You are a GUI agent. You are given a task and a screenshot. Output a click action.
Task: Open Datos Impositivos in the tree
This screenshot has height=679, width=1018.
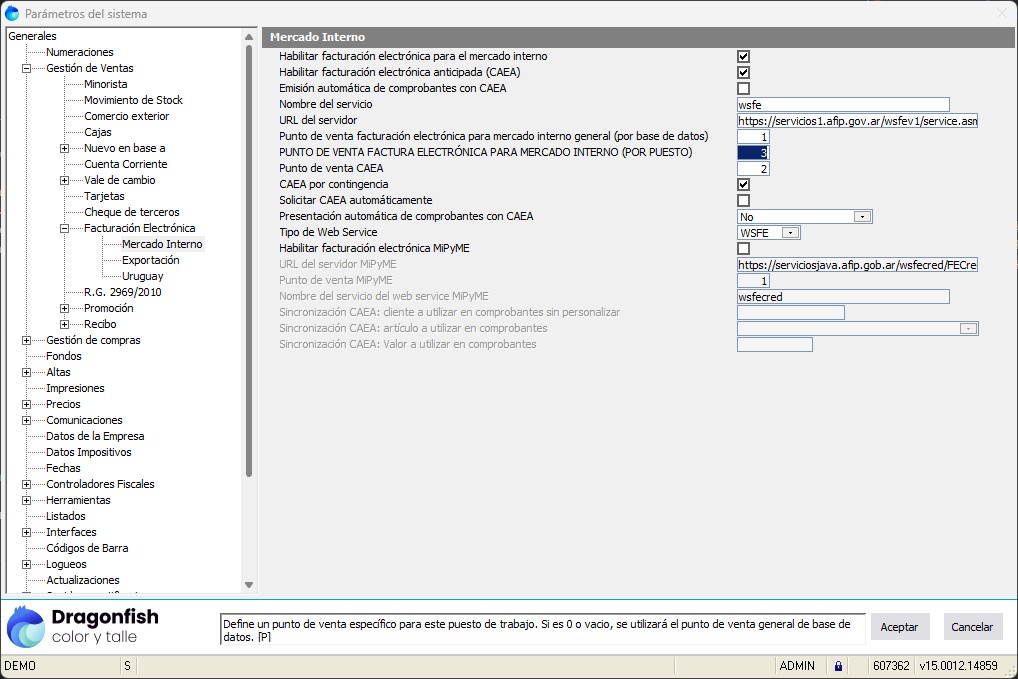coord(88,452)
